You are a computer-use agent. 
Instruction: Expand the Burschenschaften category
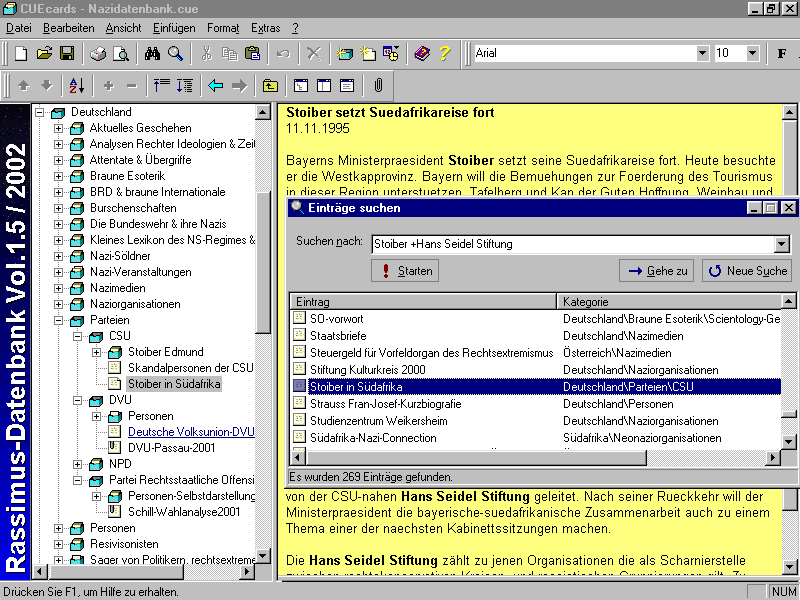pyautogui.click(x=59, y=208)
